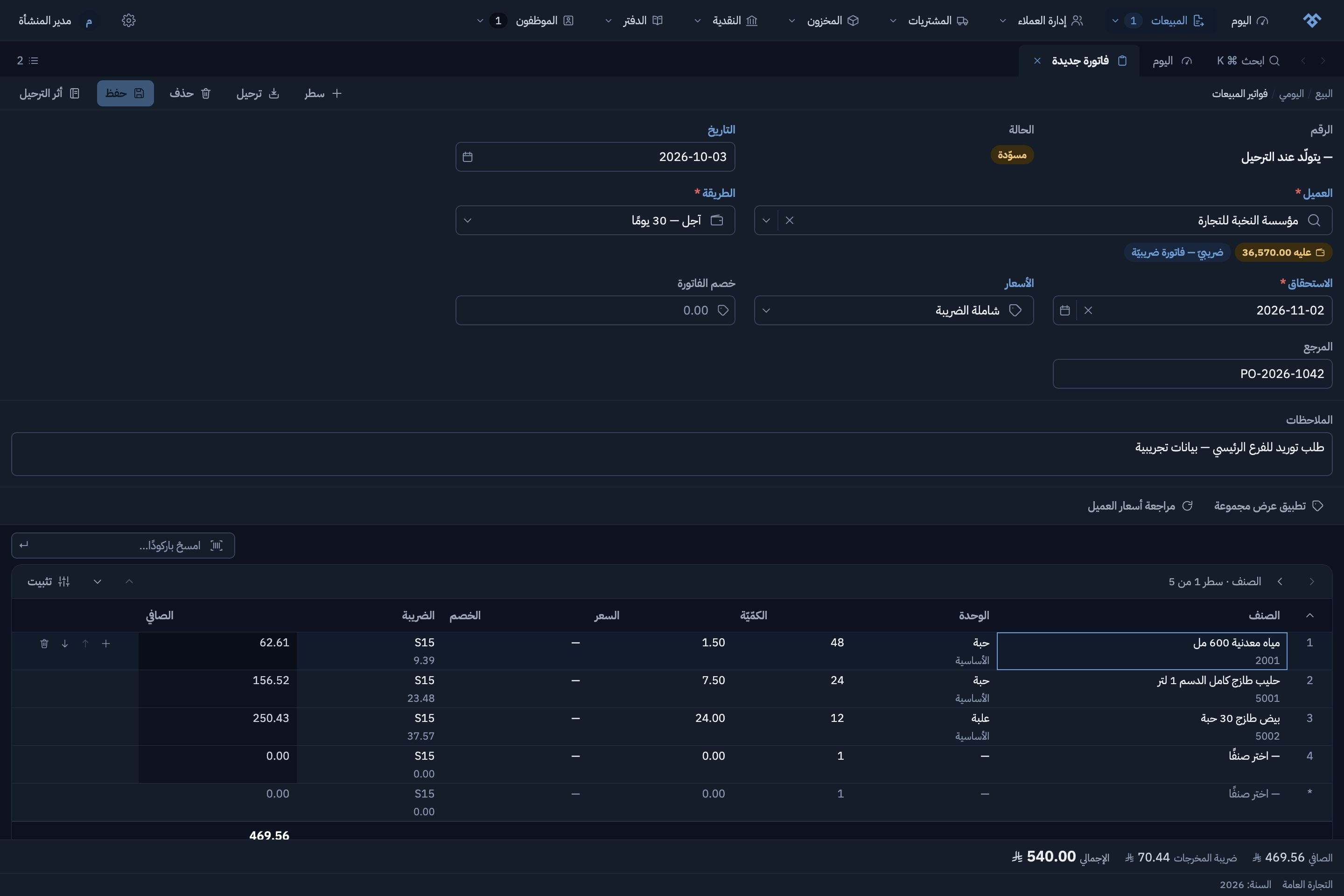Open the open-tabs list counter icon
The image size is (1344, 896).
click(28, 61)
